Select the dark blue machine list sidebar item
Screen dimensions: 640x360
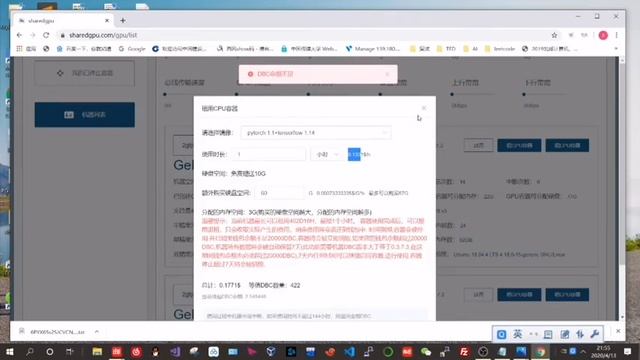(84, 115)
